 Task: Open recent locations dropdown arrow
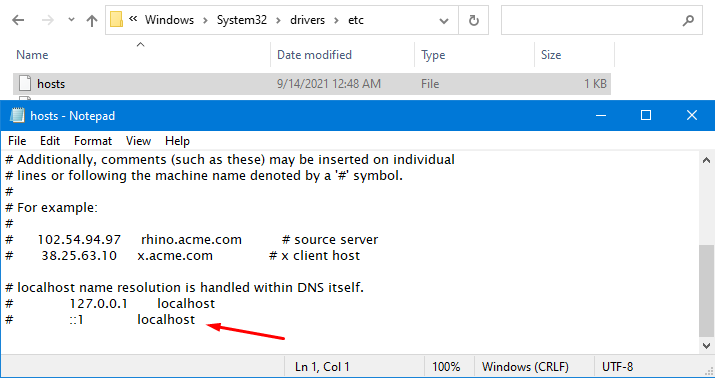point(71,20)
